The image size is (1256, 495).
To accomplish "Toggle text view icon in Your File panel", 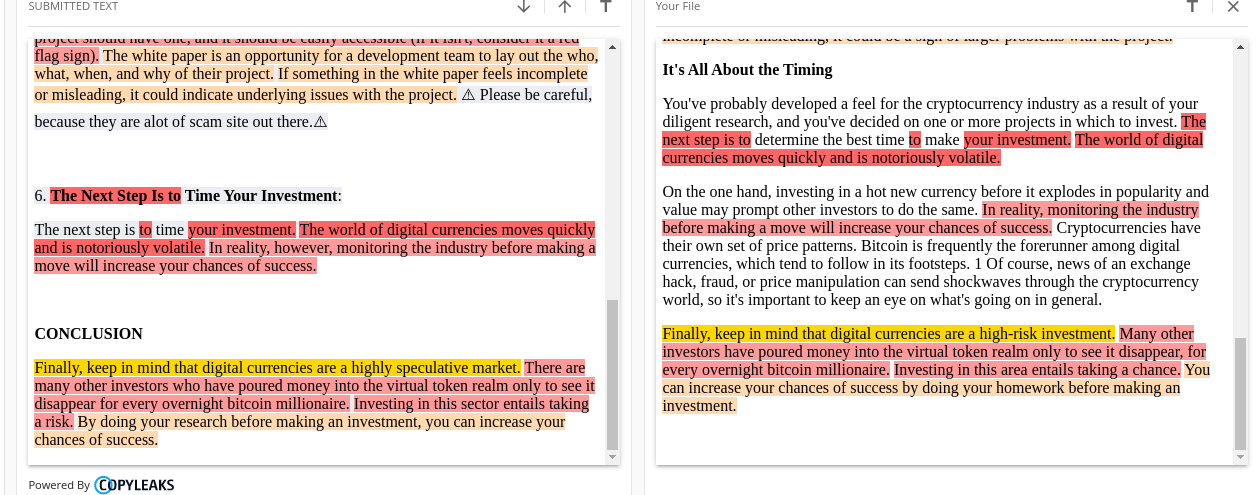I will (1192, 6).
